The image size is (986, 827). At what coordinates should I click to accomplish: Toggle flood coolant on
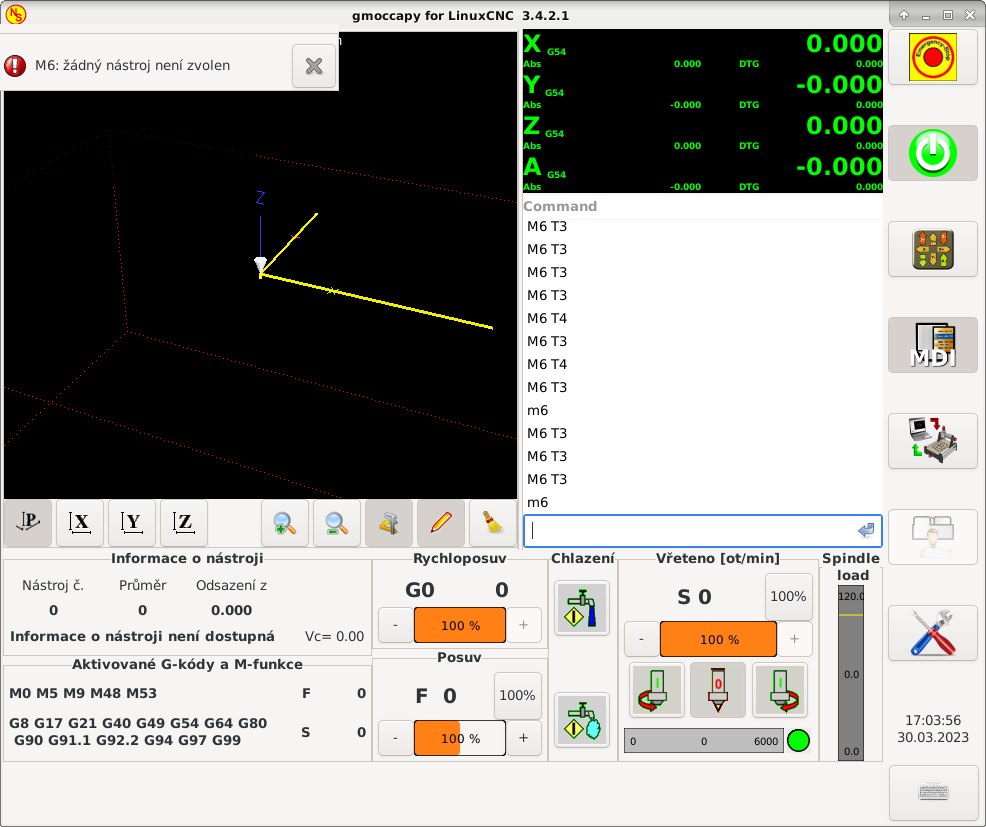coord(581,607)
